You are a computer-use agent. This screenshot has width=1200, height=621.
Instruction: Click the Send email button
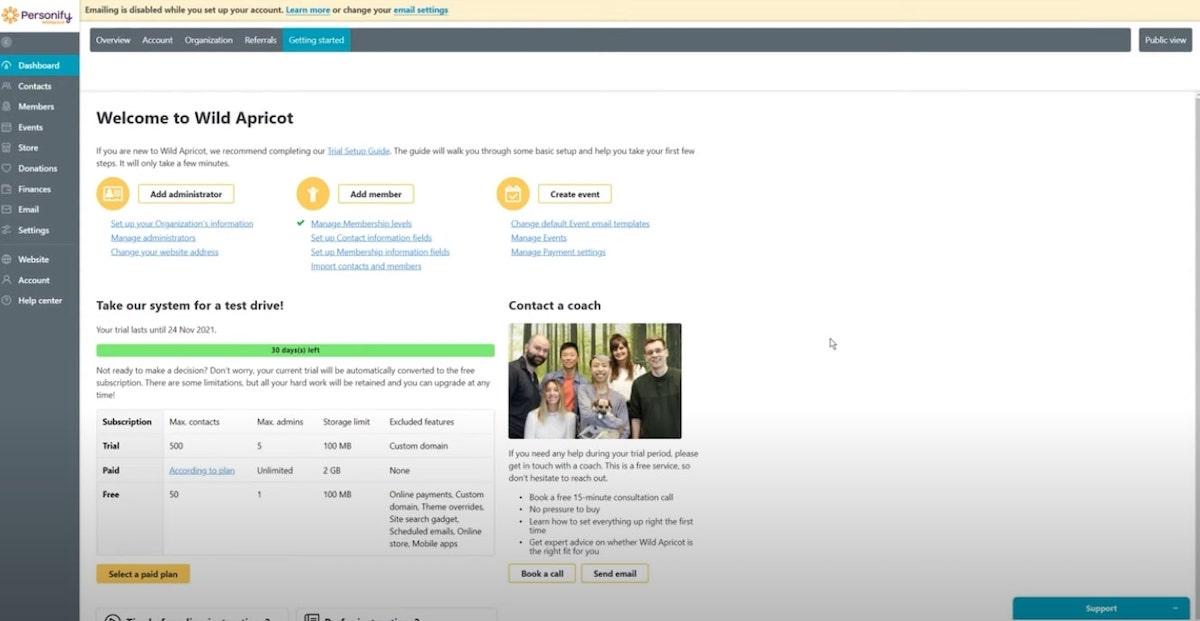(x=615, y=573)
